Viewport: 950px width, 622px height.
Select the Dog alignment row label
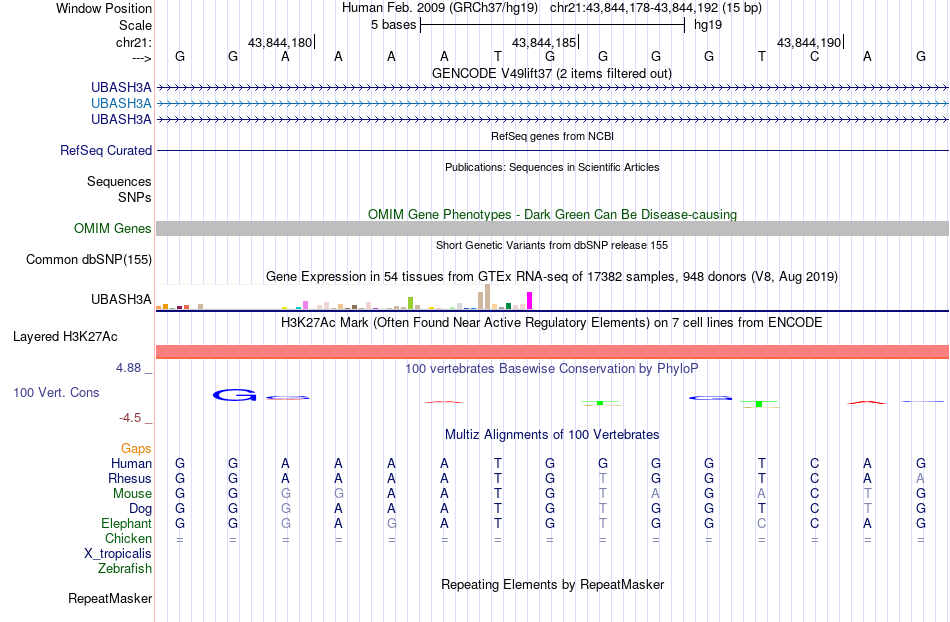click(x=140, y=509)
